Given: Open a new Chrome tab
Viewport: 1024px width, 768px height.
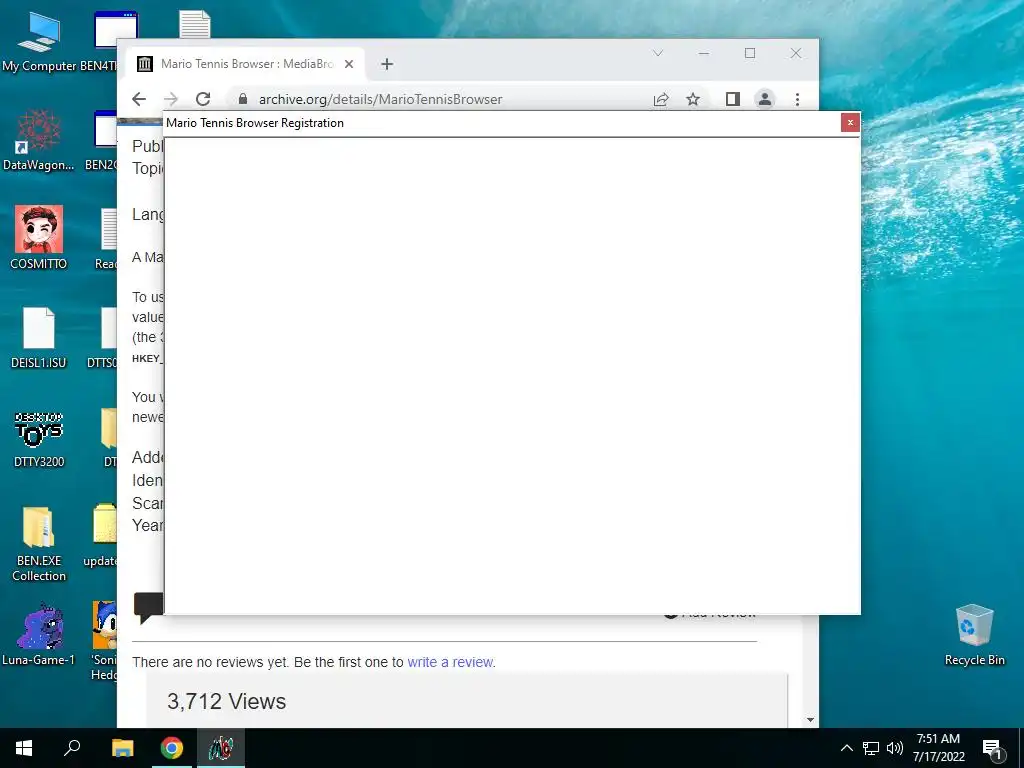Looking at the screenshot, I should pos(387,64).
